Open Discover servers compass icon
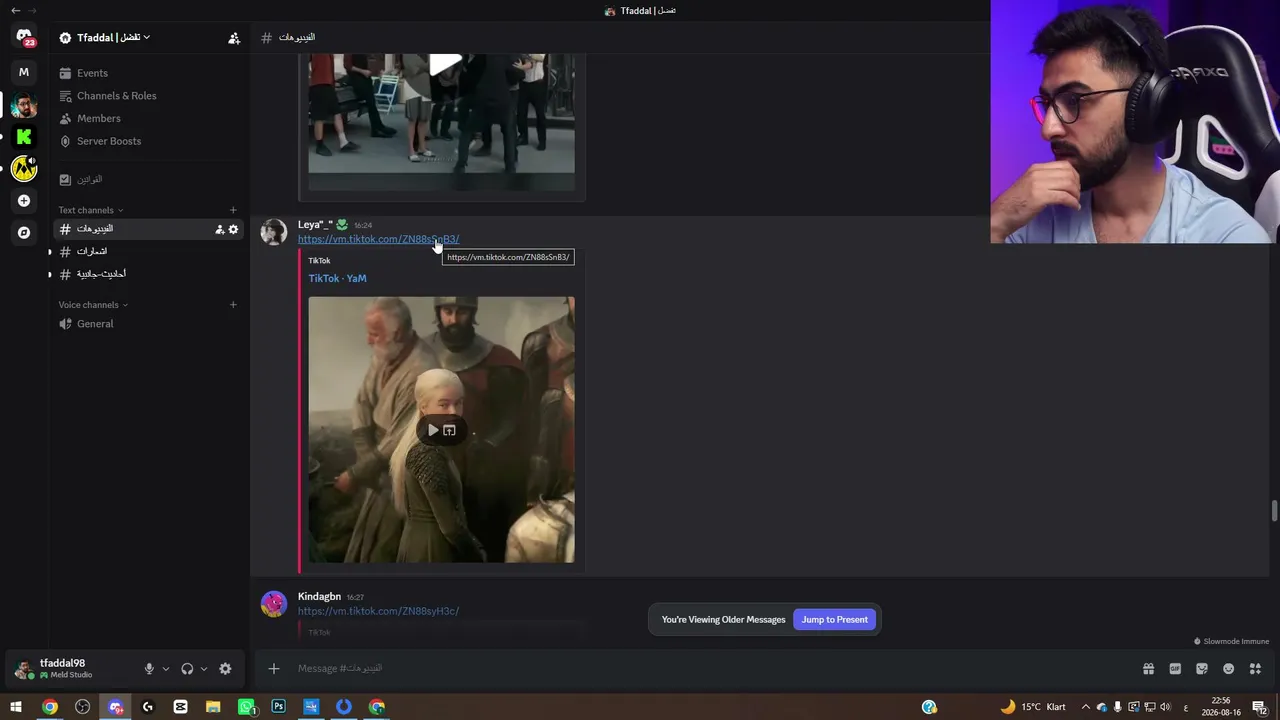1280x720 pixels. [24, 233]
